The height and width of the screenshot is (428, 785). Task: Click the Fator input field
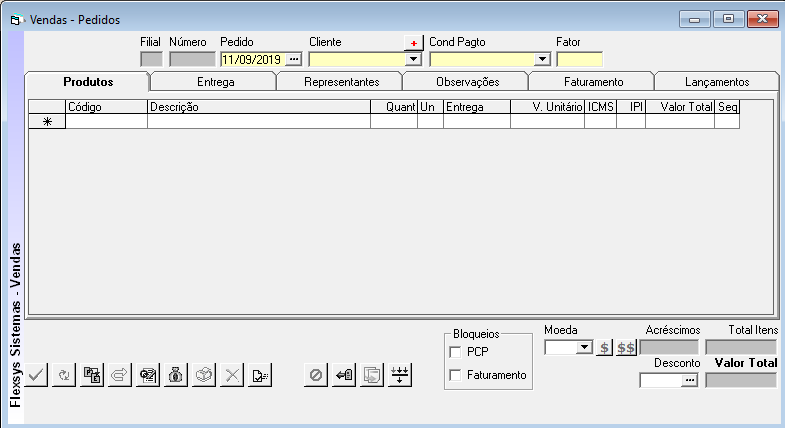[x=579, y=59]
